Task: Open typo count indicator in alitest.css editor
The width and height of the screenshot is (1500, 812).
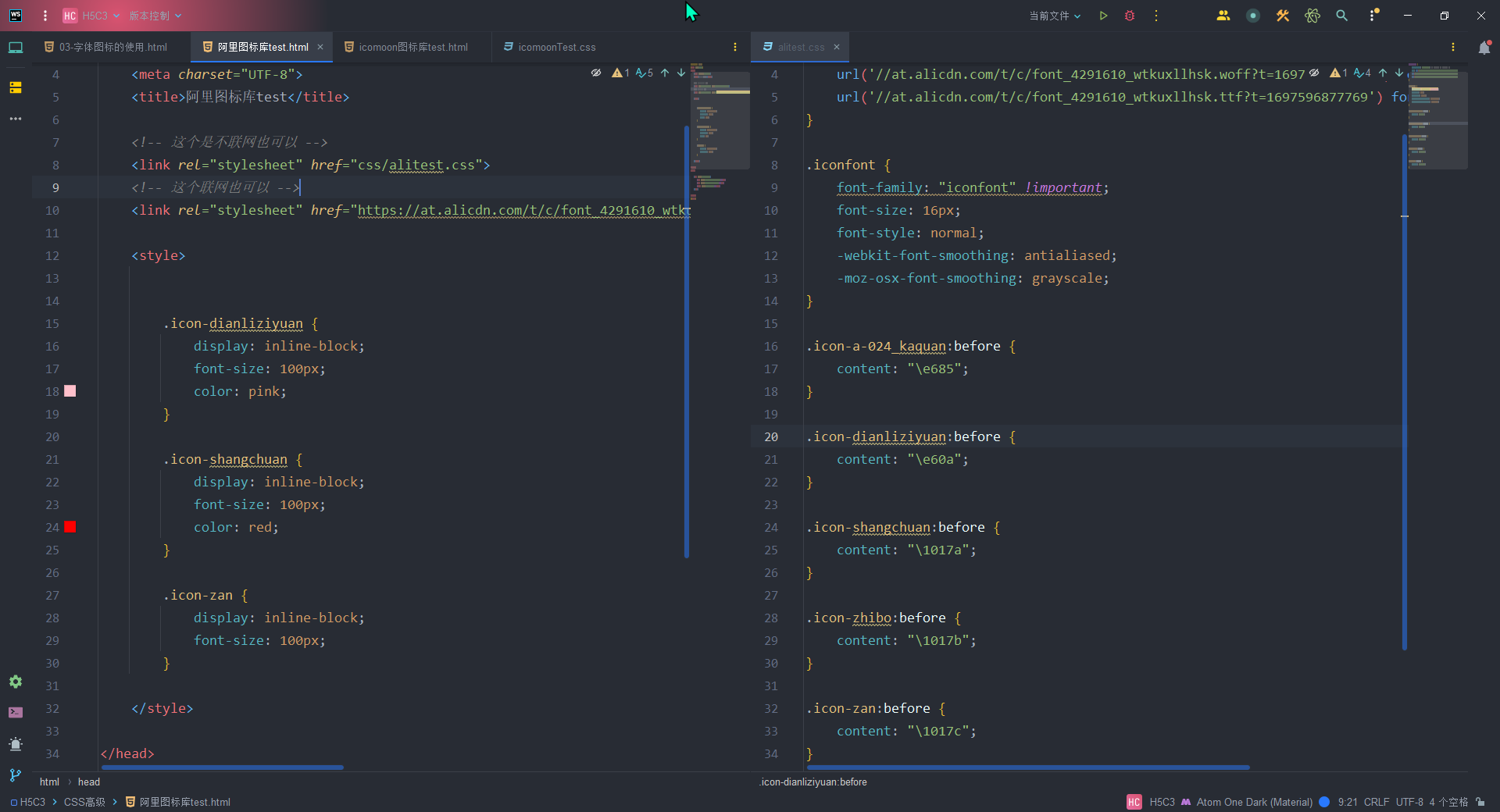Action: click(1362, 73)
